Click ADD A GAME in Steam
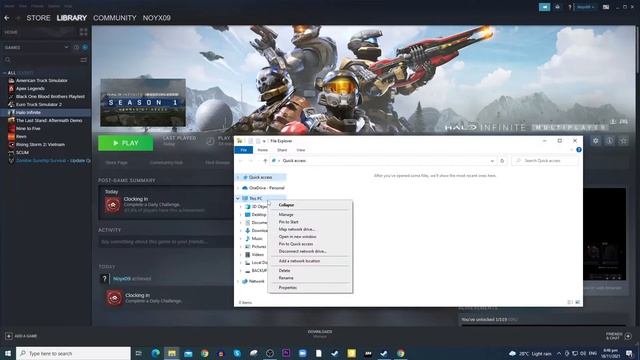This screenshot has width=640, height=360. pyautogui.click(x=21, y=336)
